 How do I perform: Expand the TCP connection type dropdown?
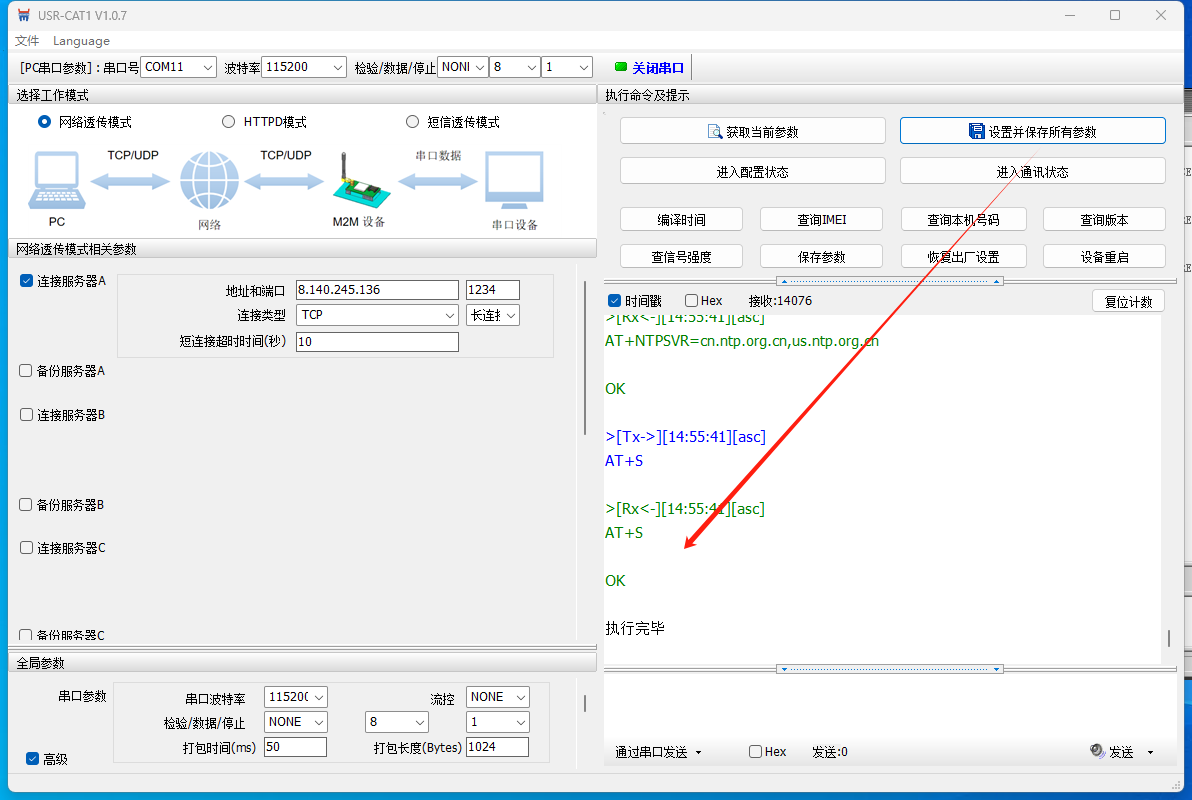(x=377, y=315)
